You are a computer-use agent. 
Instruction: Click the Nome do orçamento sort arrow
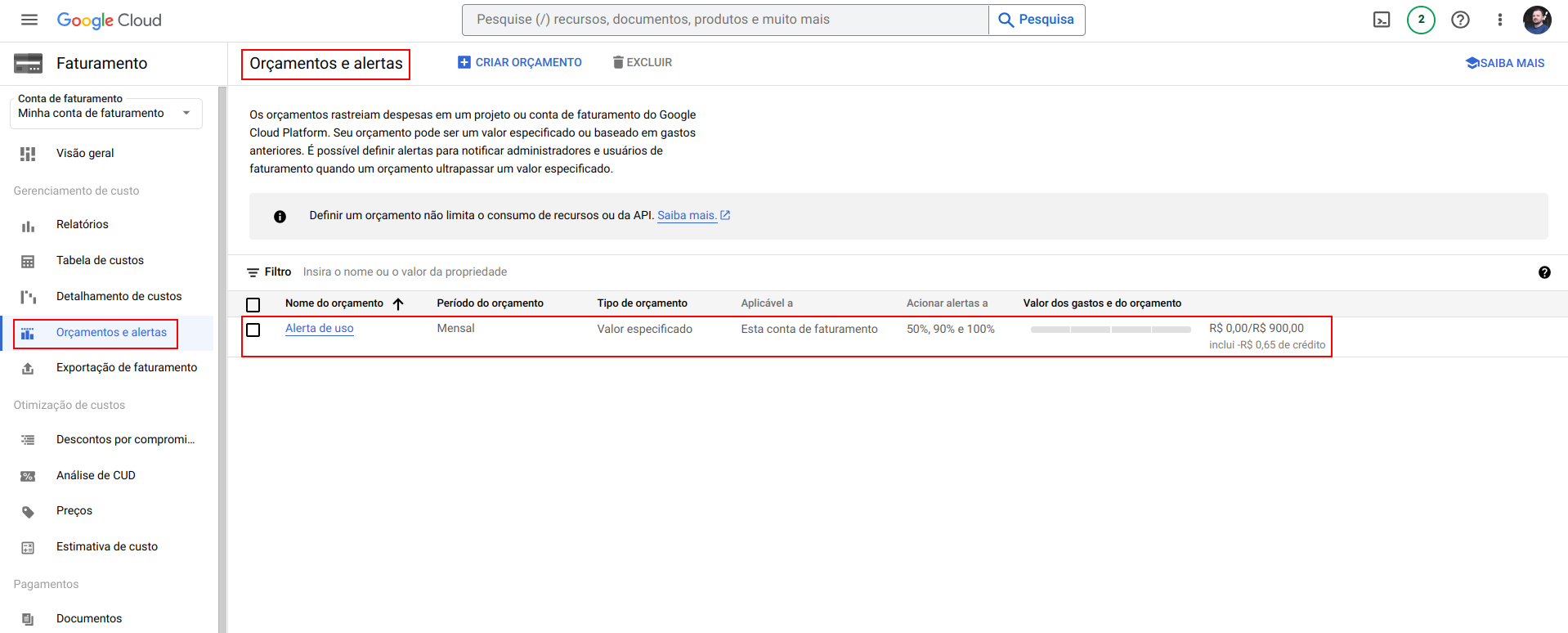[x=398, y=304]
